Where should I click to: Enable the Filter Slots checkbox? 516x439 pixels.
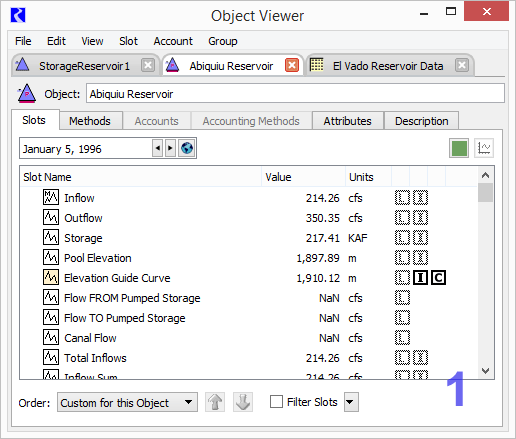(x=276, y=402)
